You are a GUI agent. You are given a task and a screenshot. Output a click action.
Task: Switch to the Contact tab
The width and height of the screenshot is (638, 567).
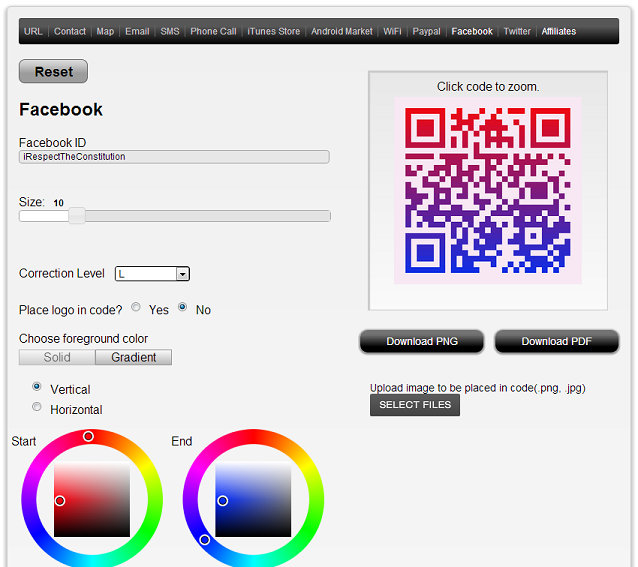[x=70, y=31]
